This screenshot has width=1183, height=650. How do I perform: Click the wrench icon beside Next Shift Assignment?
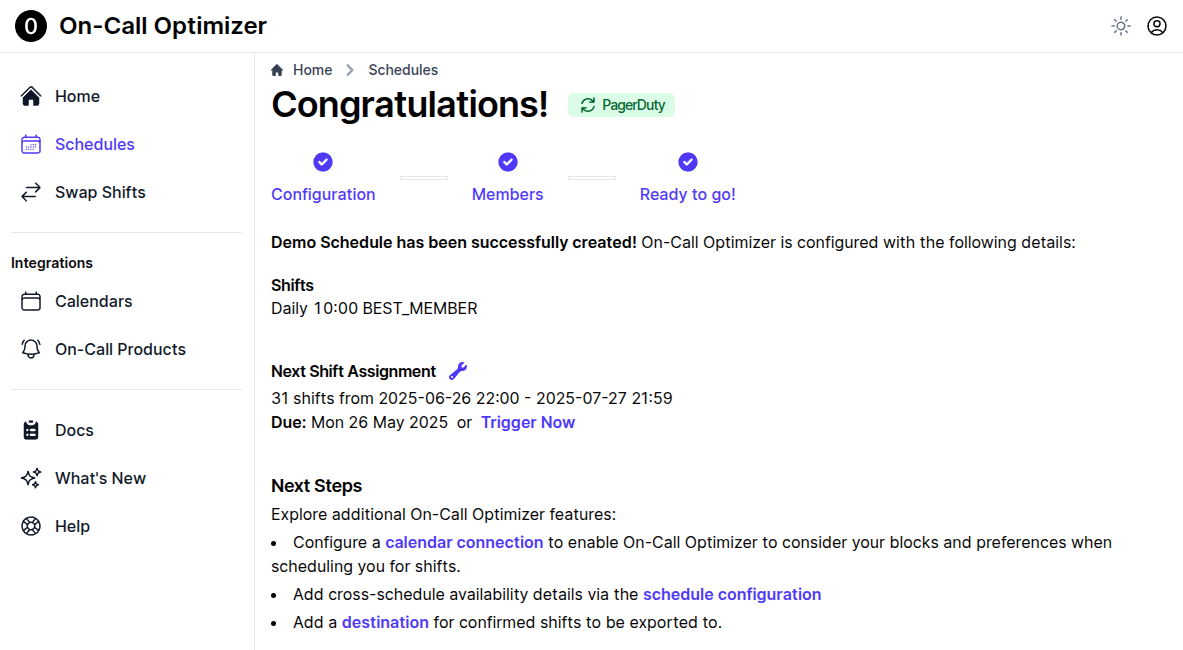pos(458,371)
